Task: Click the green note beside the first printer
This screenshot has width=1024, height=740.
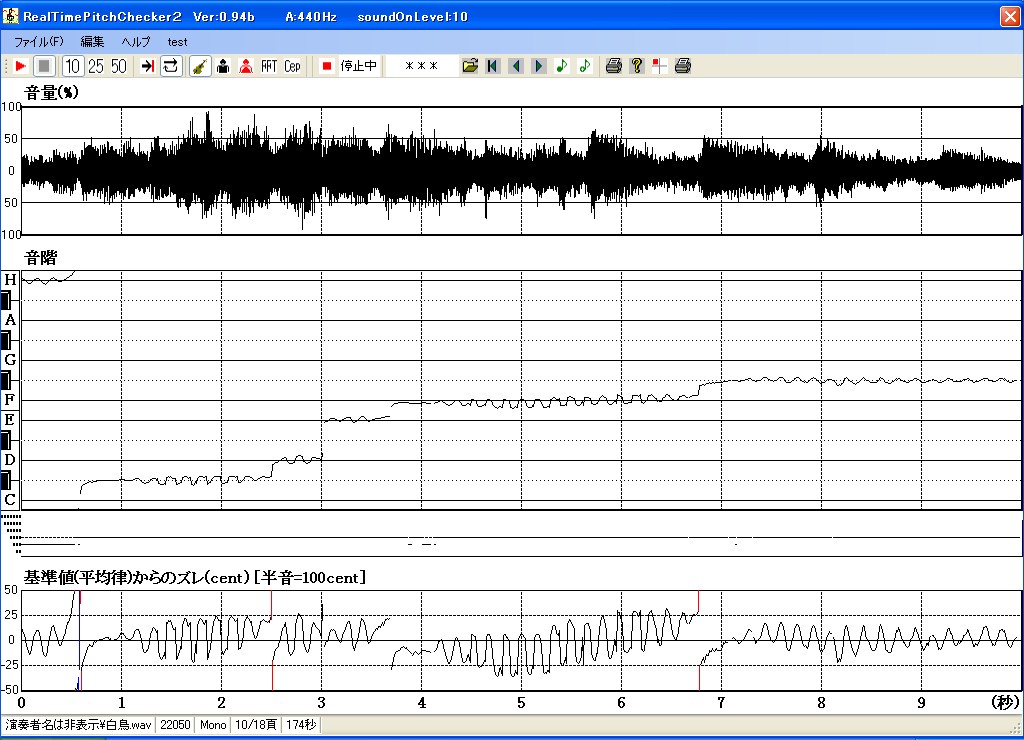Action: [x=584, y=66]
